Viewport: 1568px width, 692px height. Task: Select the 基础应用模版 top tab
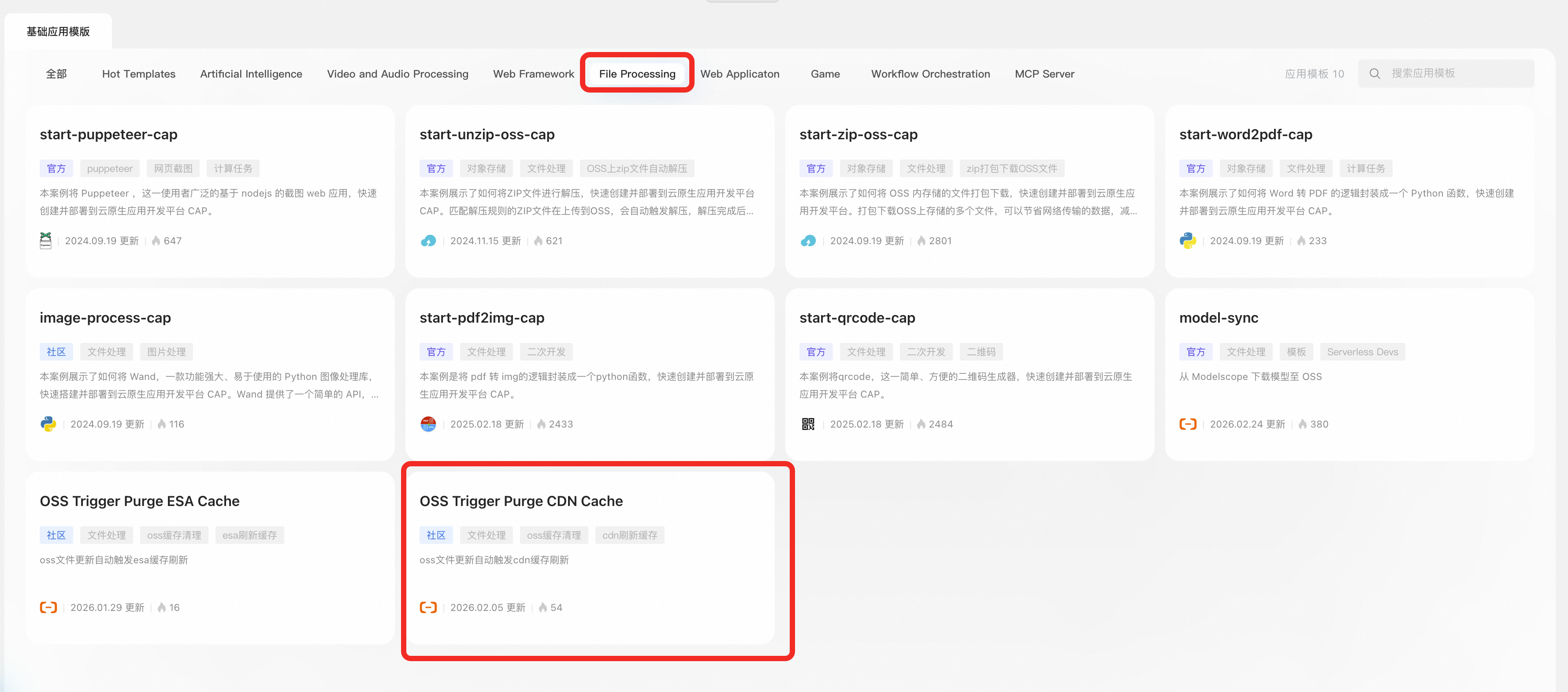pos(58,31)
